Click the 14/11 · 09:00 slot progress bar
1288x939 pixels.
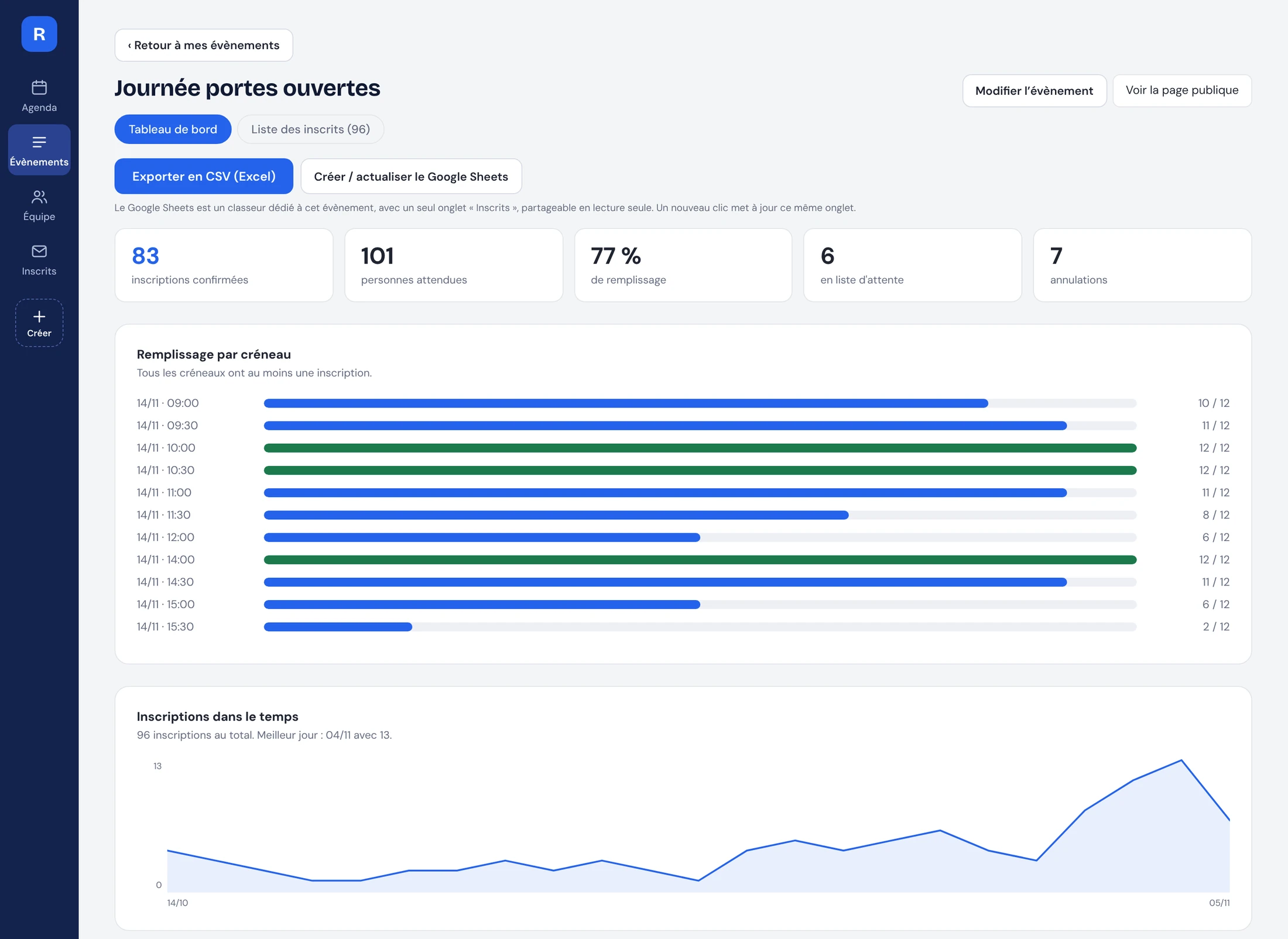pyautogui.click(x=700, y=403)
